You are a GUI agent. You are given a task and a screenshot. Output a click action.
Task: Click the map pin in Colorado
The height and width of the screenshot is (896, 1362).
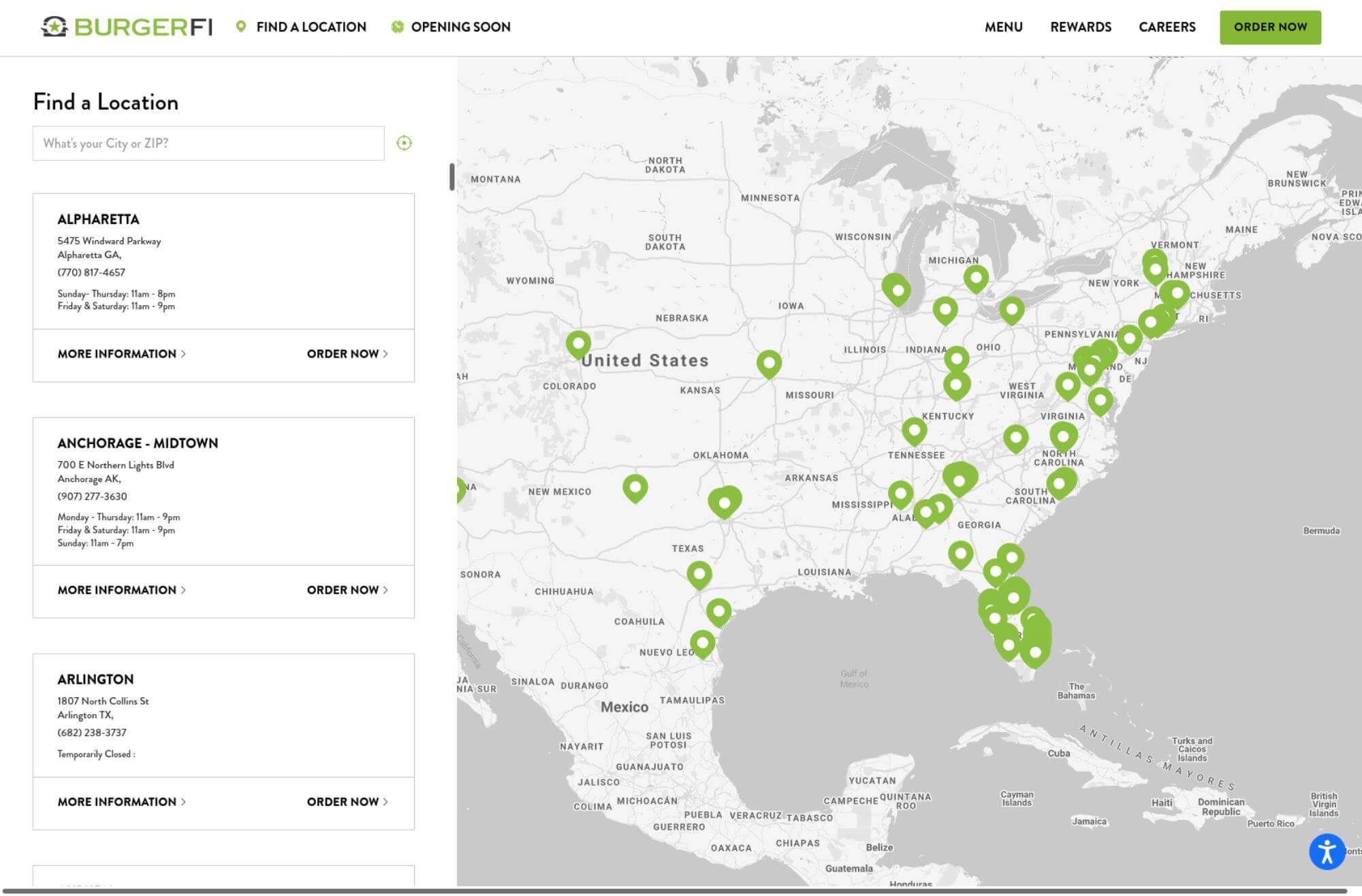[x=578, y=344]
